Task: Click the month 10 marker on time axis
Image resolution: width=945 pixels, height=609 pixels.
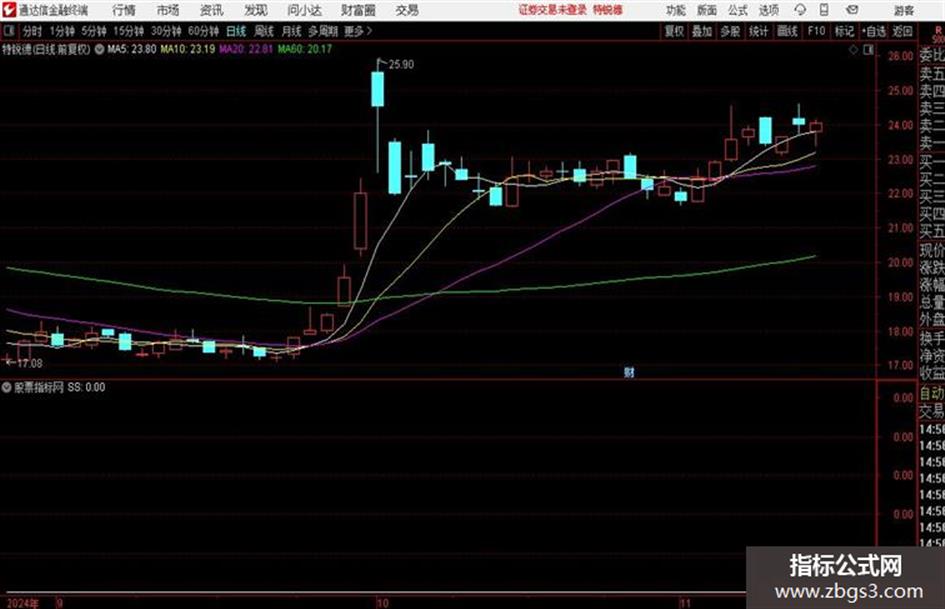Action: click(x=383, y=603)
